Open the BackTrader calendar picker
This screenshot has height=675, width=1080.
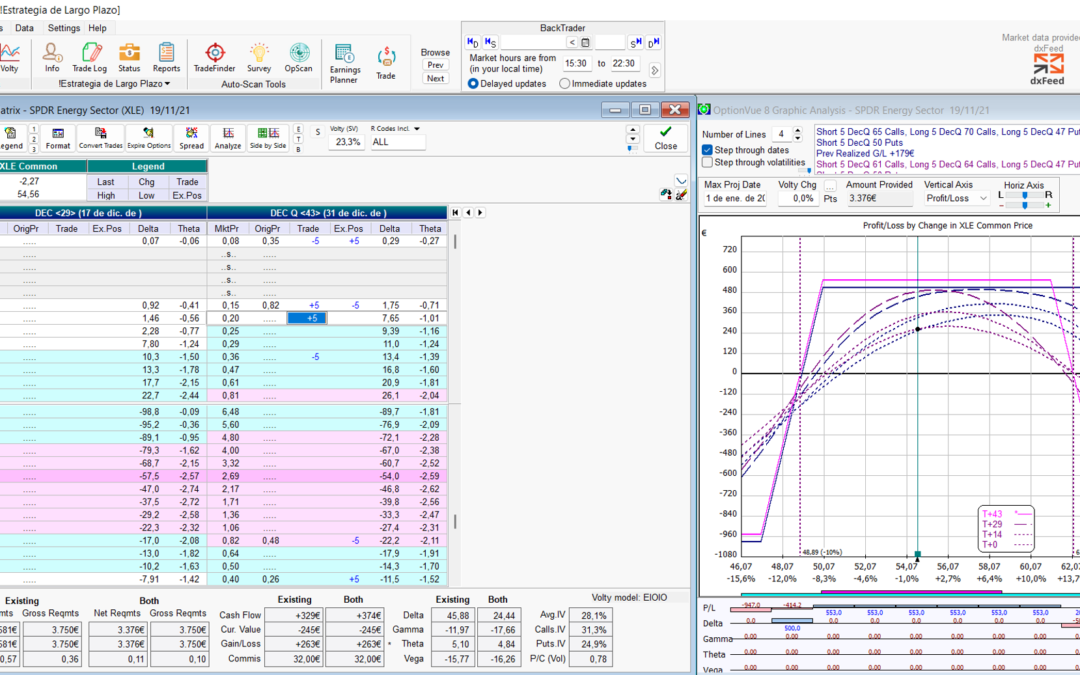pos(585,43)
